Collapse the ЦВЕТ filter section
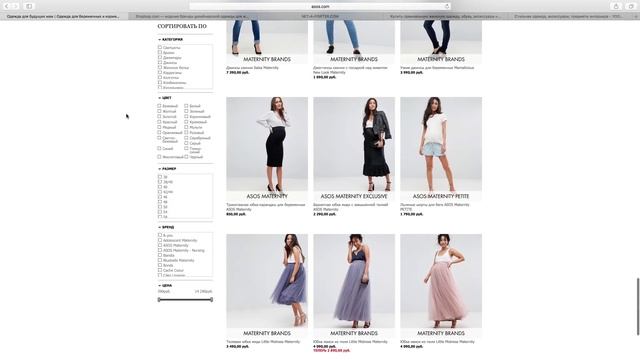This screenshot has height=360, width=640. click(165, 98)
